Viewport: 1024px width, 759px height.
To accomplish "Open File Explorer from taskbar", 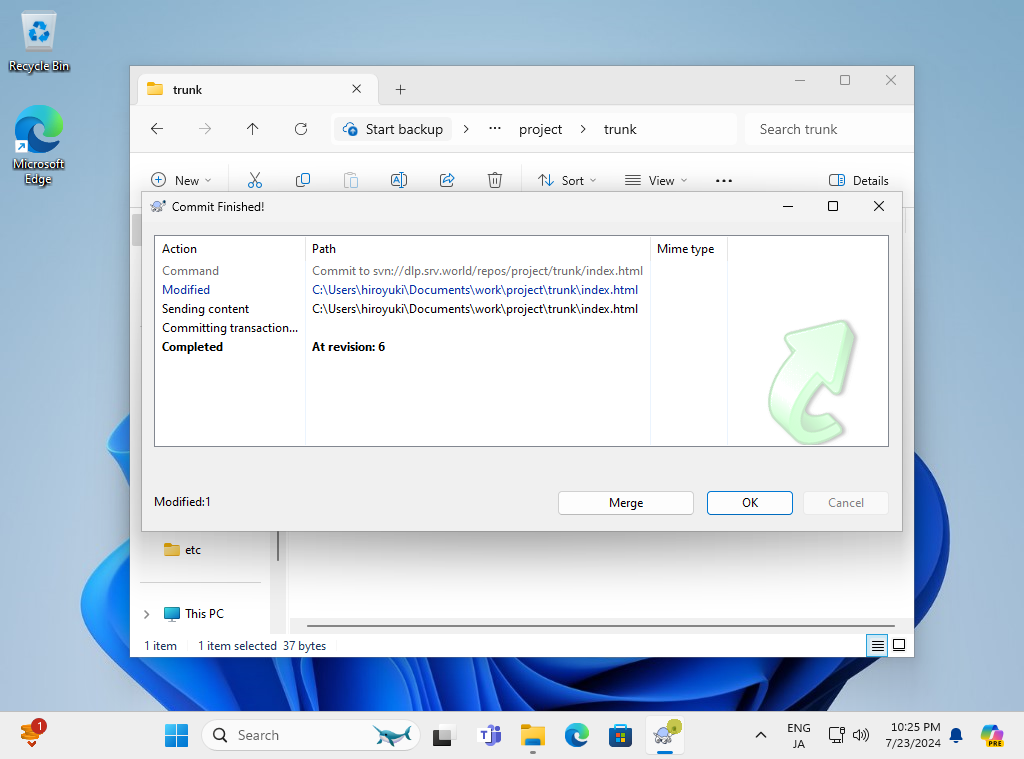I will pos(533,735).
